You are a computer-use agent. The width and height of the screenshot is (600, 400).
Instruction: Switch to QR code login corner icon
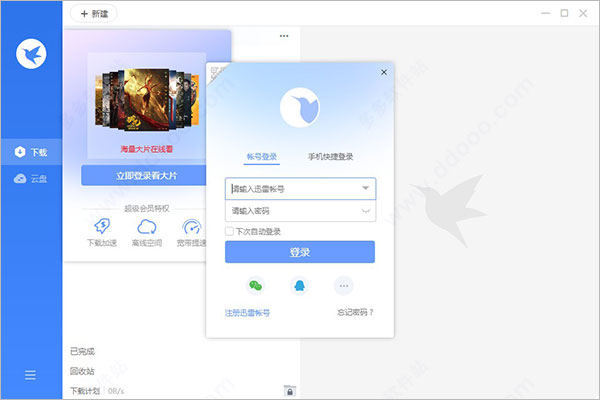(217, 73)
